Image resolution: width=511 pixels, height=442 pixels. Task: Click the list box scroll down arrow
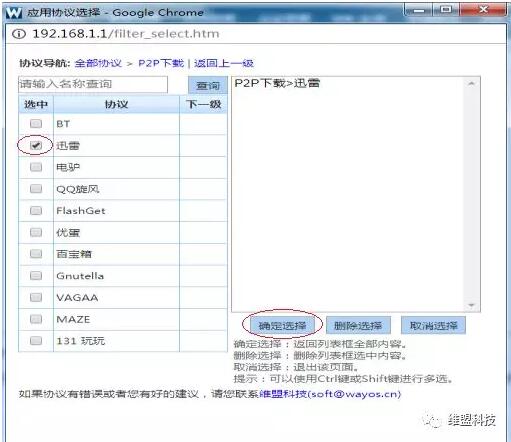471,305
